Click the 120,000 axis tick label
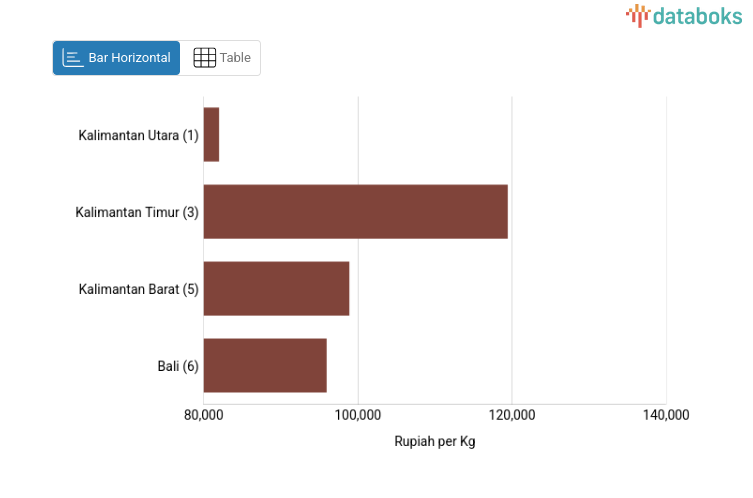The width and height of the screenshot is (753, 498). point(511,415)
